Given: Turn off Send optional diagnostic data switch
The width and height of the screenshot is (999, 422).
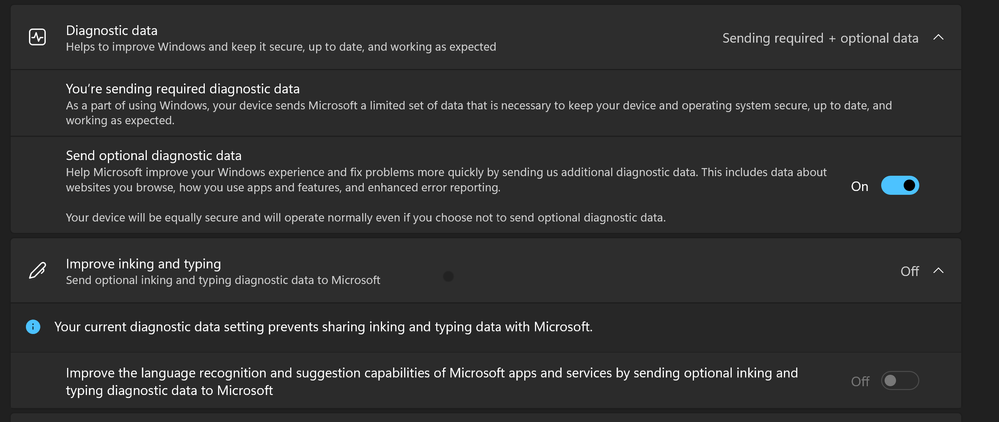Looking at the screenshot, I should click(899, 186).
